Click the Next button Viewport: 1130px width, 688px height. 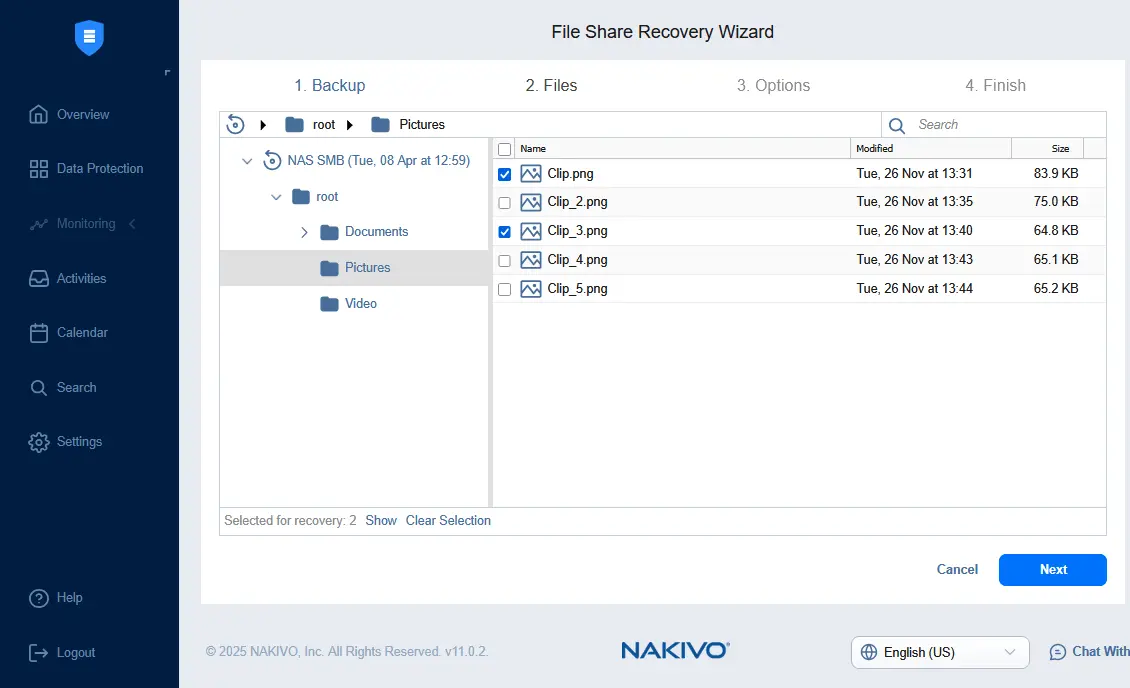click(x=1052, y=570)
